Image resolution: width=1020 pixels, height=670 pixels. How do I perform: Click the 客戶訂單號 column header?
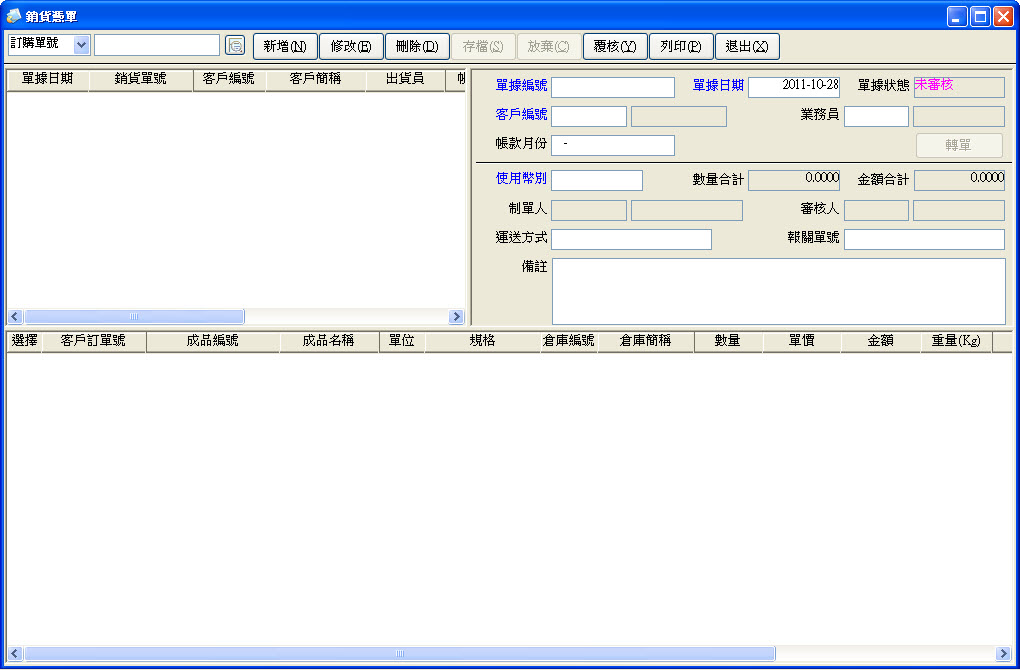94,341
